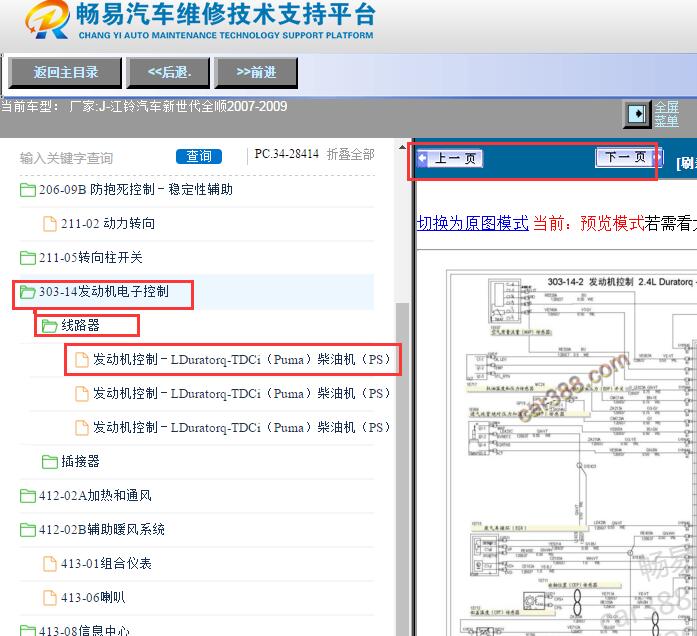Collapse 303-14发动机电子控制 folder
Viewport: 697px width, 636px height.
(104, 292)
